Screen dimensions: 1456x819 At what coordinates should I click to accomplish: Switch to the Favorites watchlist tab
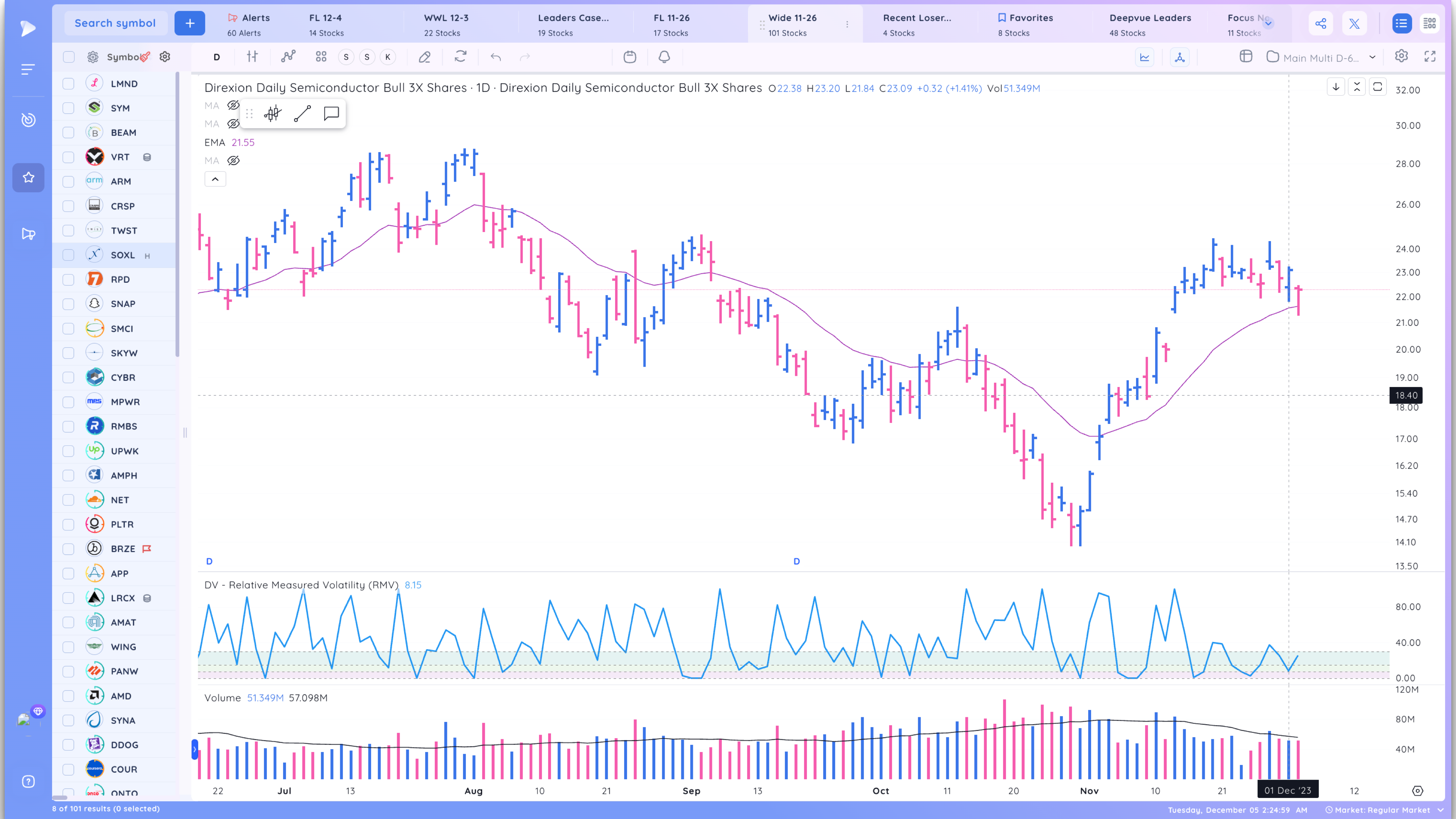pos(1025,25)
